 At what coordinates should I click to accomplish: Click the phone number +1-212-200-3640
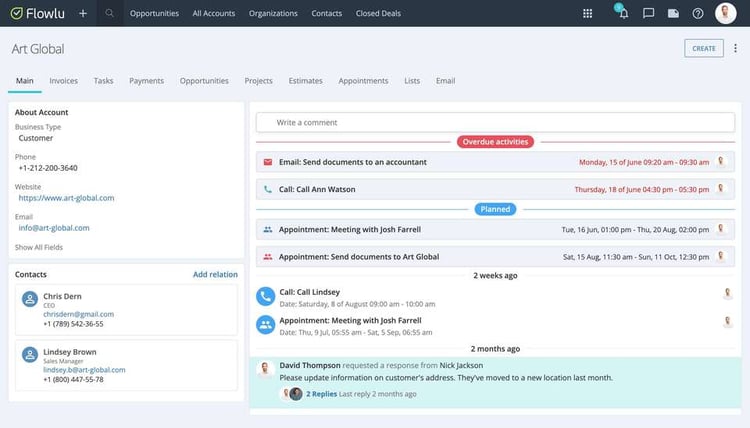[48, 168]
